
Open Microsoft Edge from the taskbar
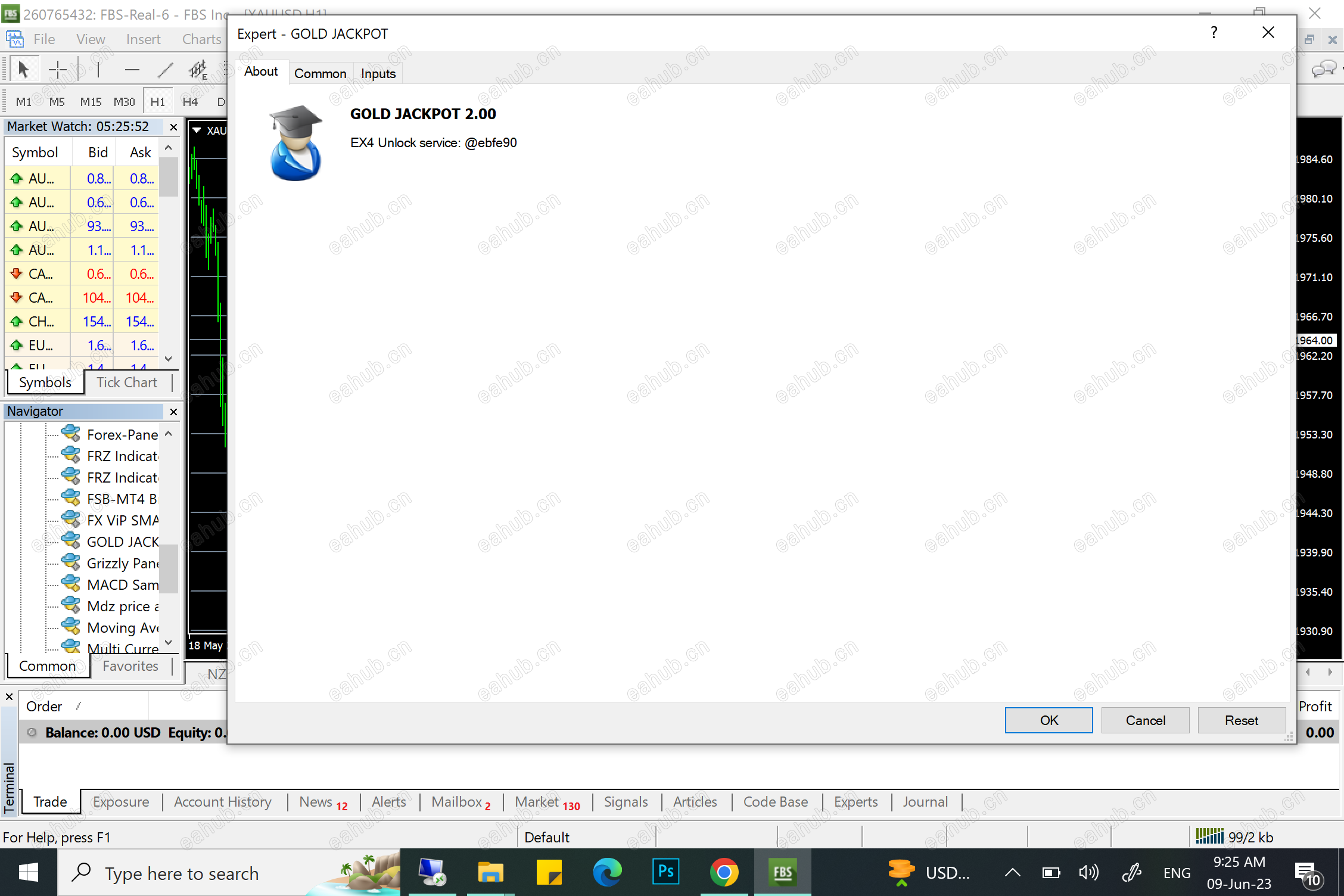[x=607, y=873]
